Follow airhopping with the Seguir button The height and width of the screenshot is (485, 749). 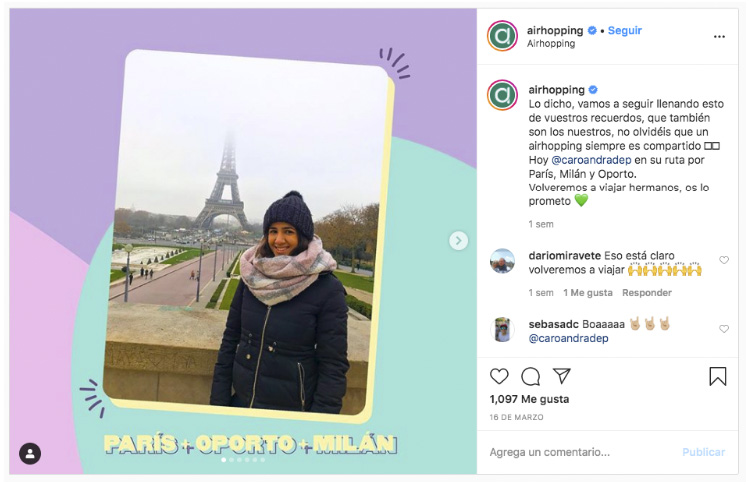625,31
